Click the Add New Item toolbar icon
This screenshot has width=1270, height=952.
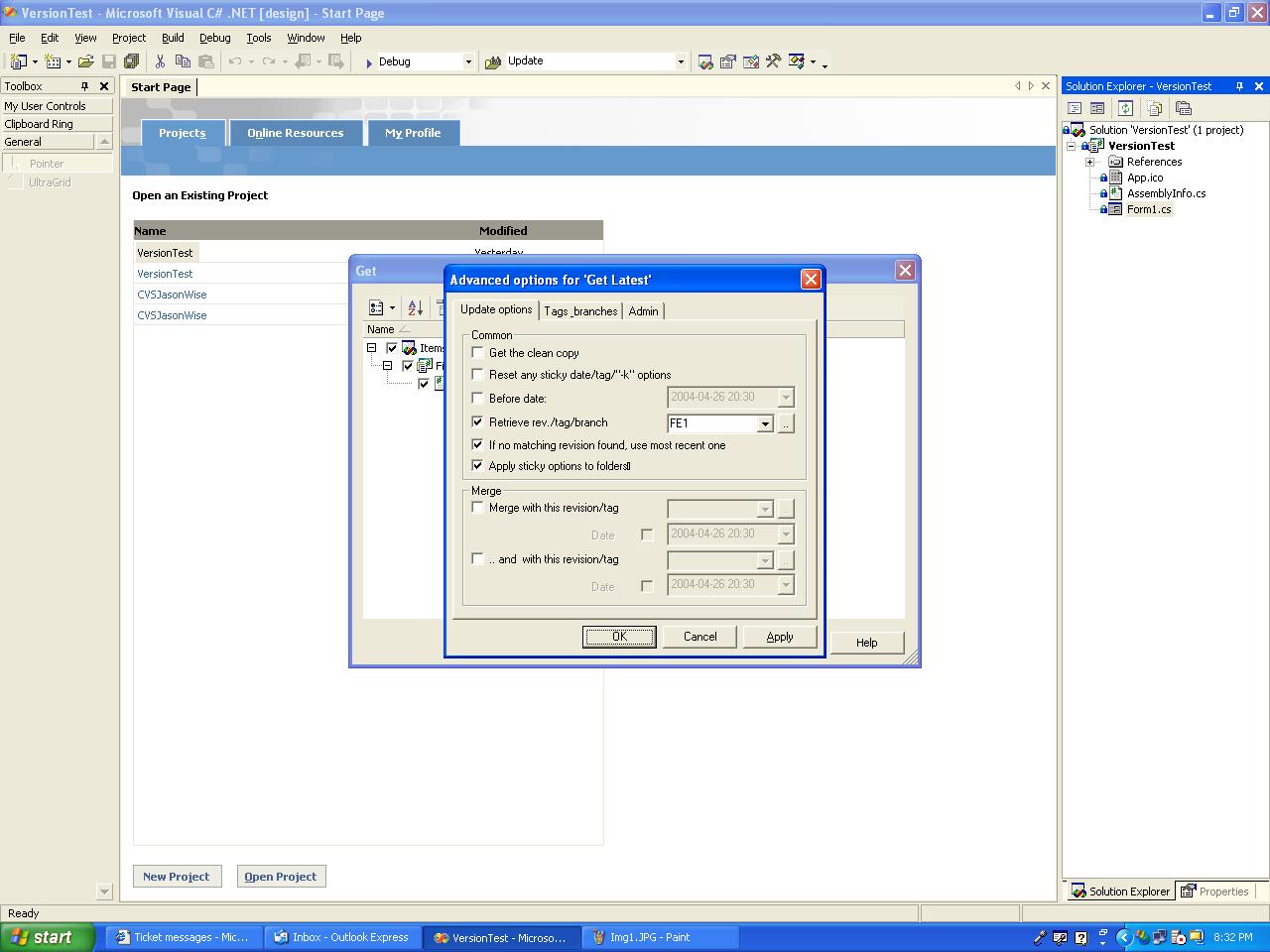(53, 61)
